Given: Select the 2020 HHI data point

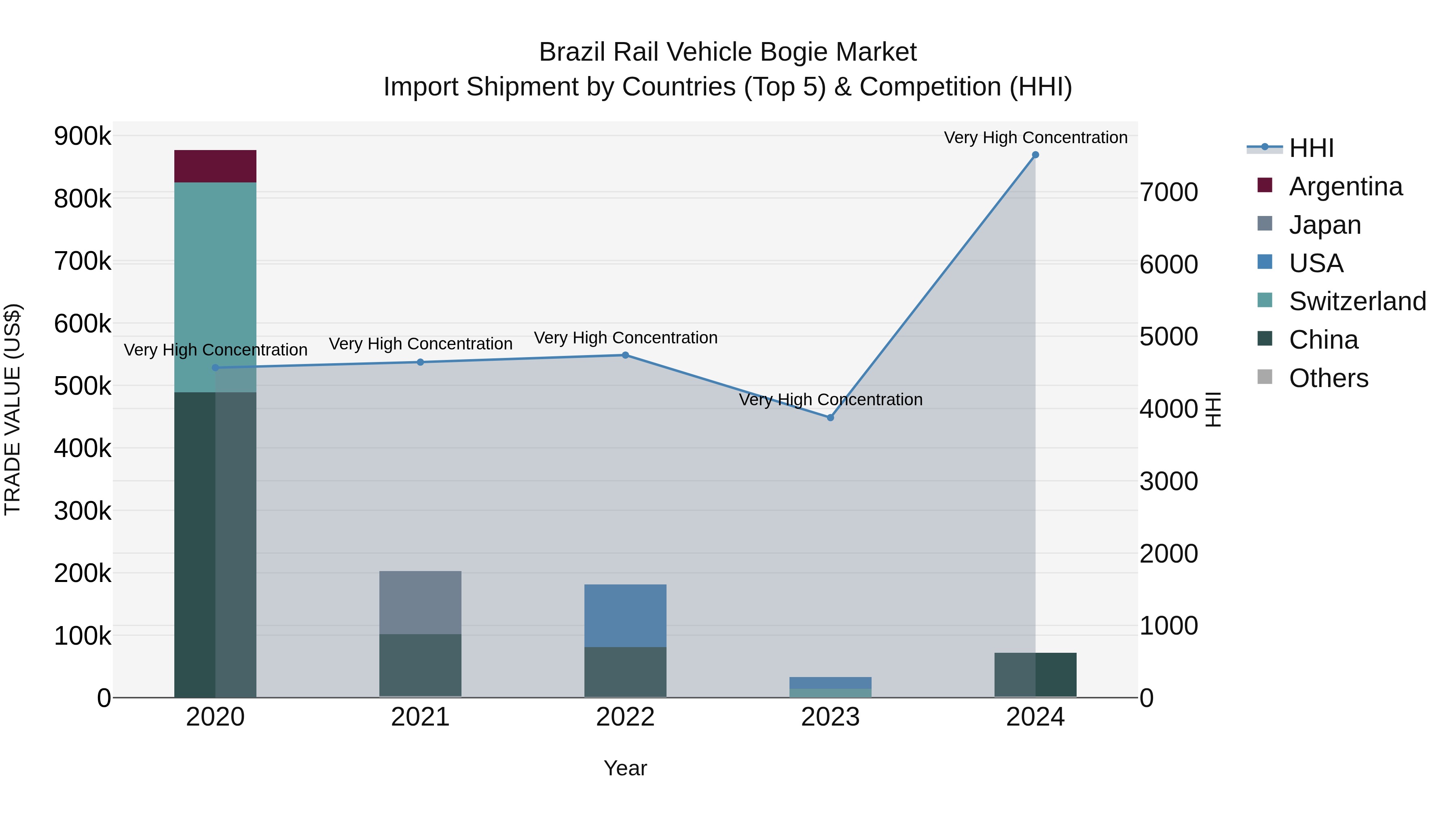Looking at the screenshot, I should point(215,368).
